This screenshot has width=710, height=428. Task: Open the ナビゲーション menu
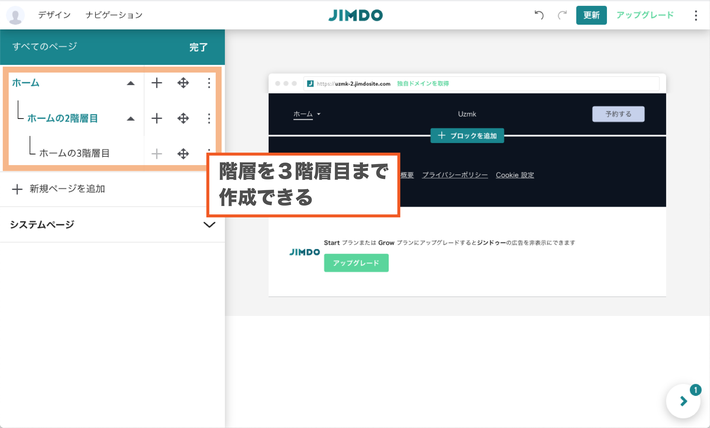coord(114,15)
